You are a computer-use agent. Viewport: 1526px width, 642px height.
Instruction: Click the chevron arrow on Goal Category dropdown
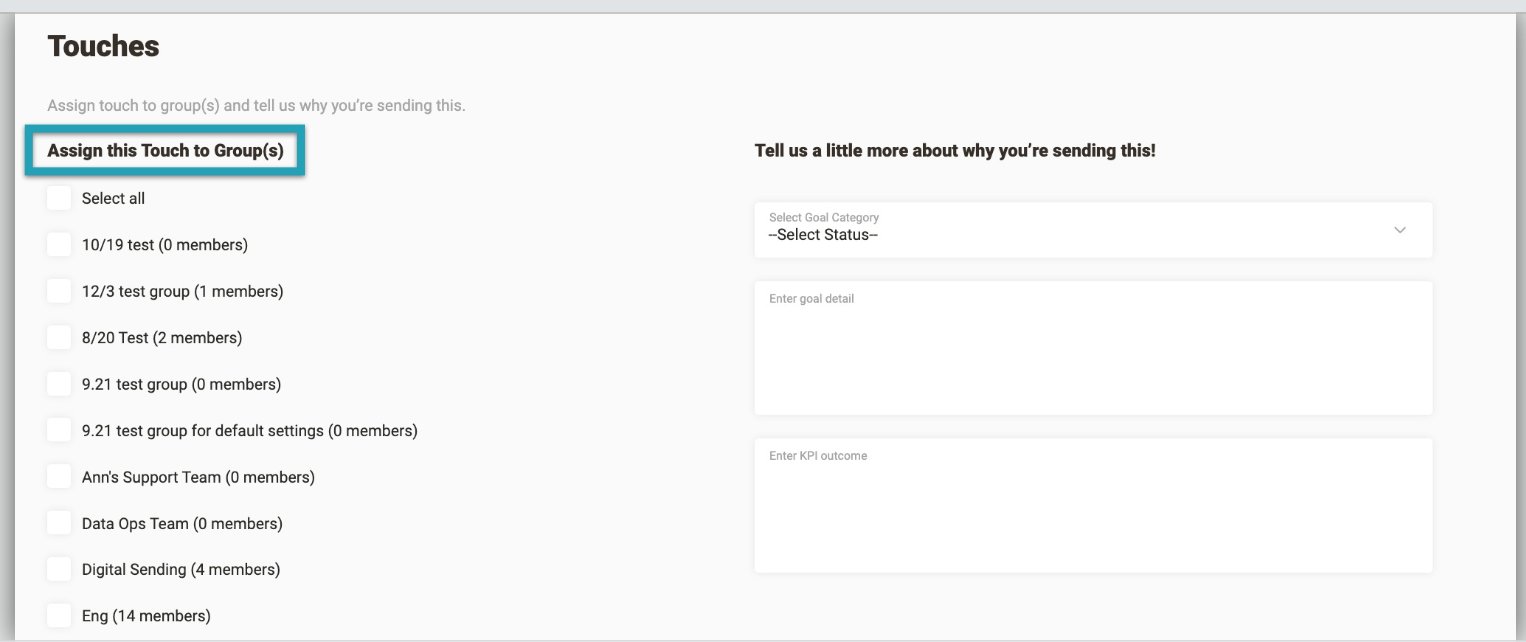(x=1399, y=230)
